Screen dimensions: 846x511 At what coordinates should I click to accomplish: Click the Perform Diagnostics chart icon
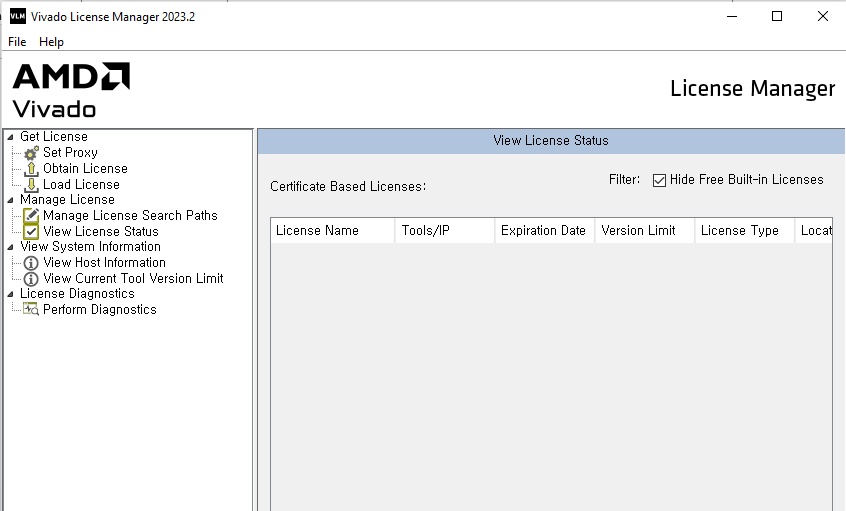31,309
